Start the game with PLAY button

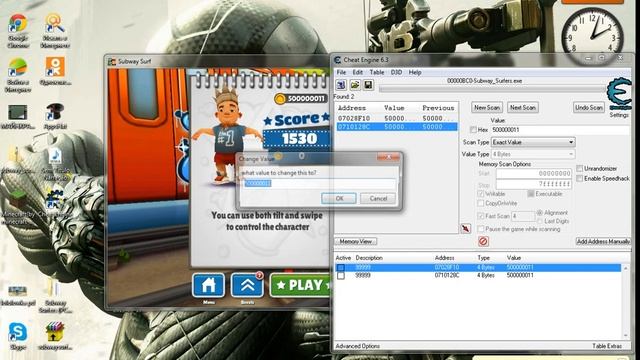pos(300,285)
